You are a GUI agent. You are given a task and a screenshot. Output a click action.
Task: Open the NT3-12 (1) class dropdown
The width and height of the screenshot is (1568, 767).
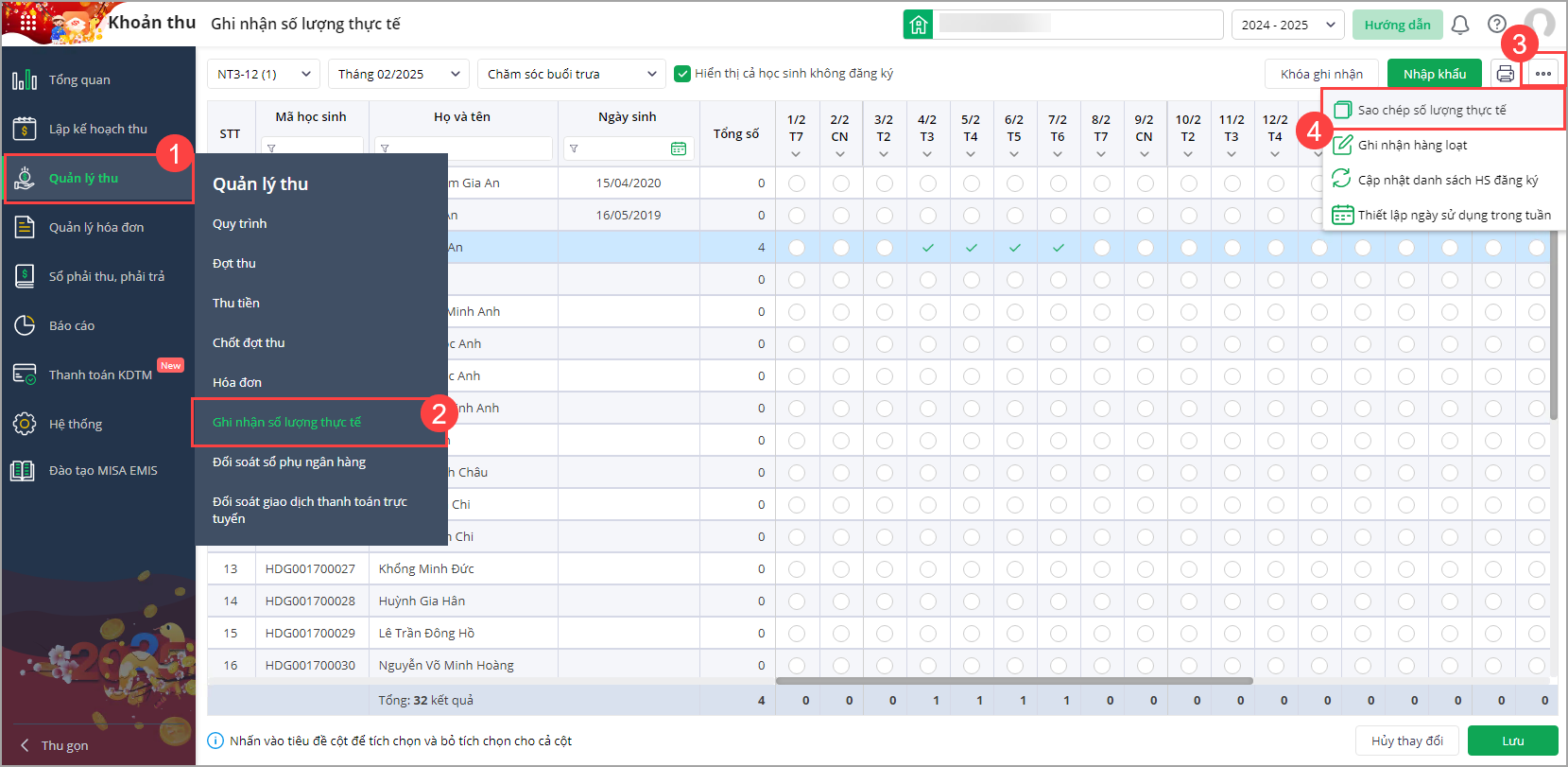pyautogui.click(x=264, y=74)
